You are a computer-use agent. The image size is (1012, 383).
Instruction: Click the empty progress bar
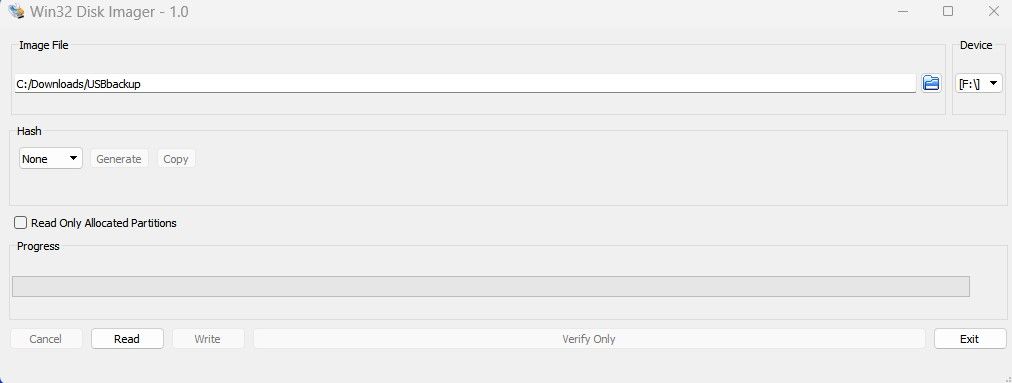tap(491, 286)
